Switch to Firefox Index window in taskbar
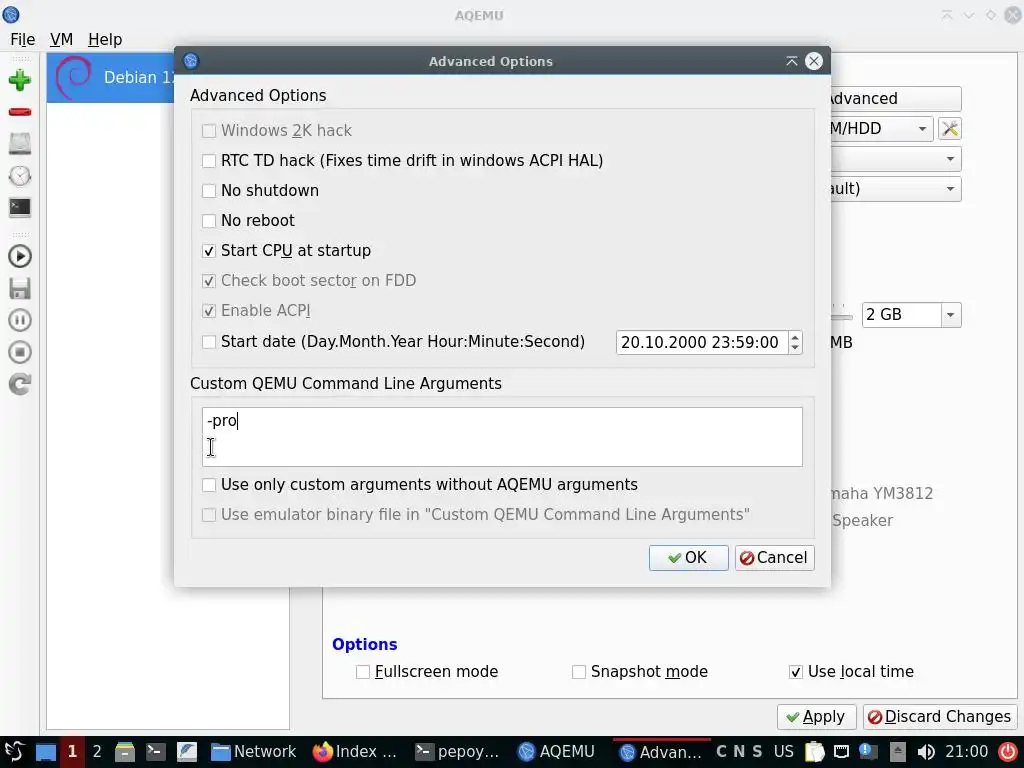The width and height of the screenshot is (1024, 768). (x=355, y=752)
